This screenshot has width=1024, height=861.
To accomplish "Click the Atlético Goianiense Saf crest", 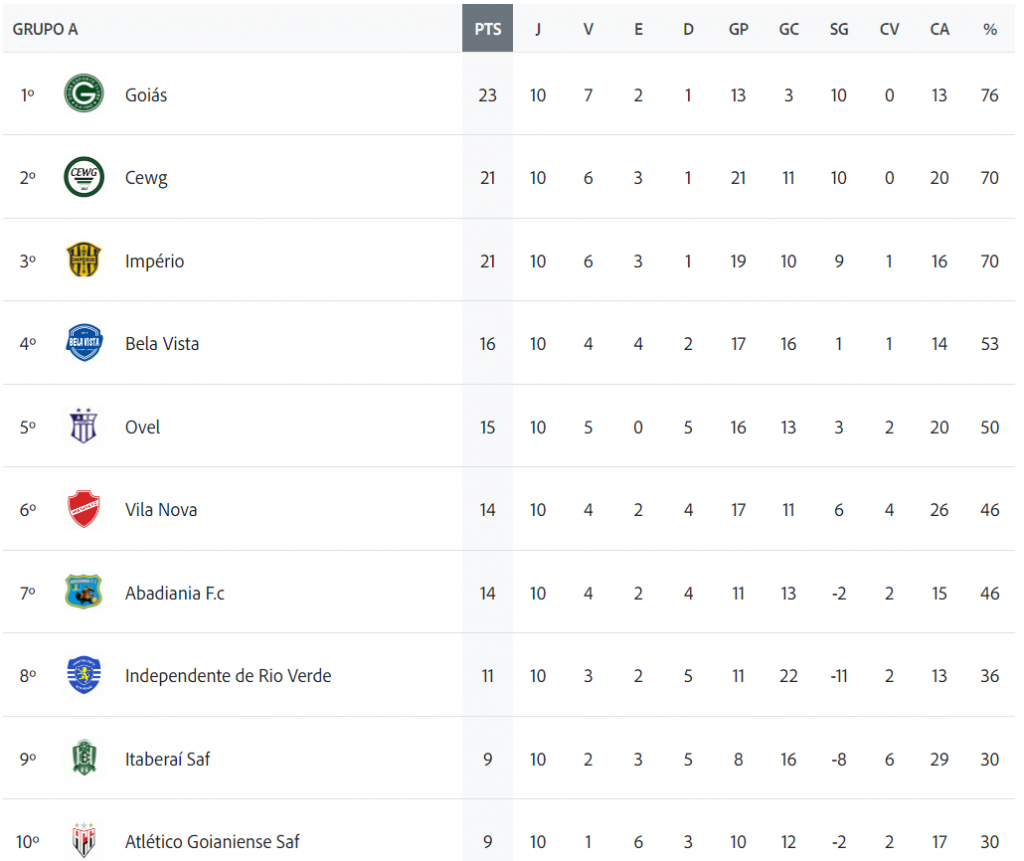I will tap(84, 840).
